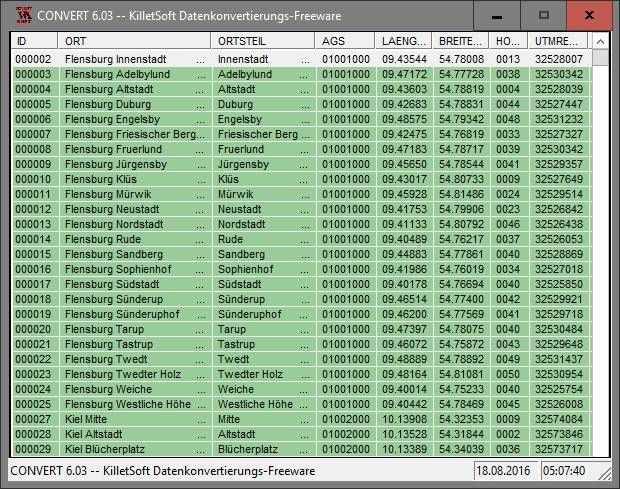Click the window resize grip in status bar
This screenshot has height=489, width=620.
click(605, 474)
